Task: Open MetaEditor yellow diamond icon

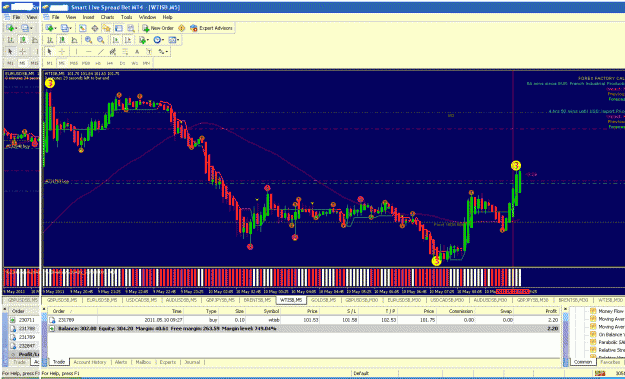Action: tap(182, 28)
